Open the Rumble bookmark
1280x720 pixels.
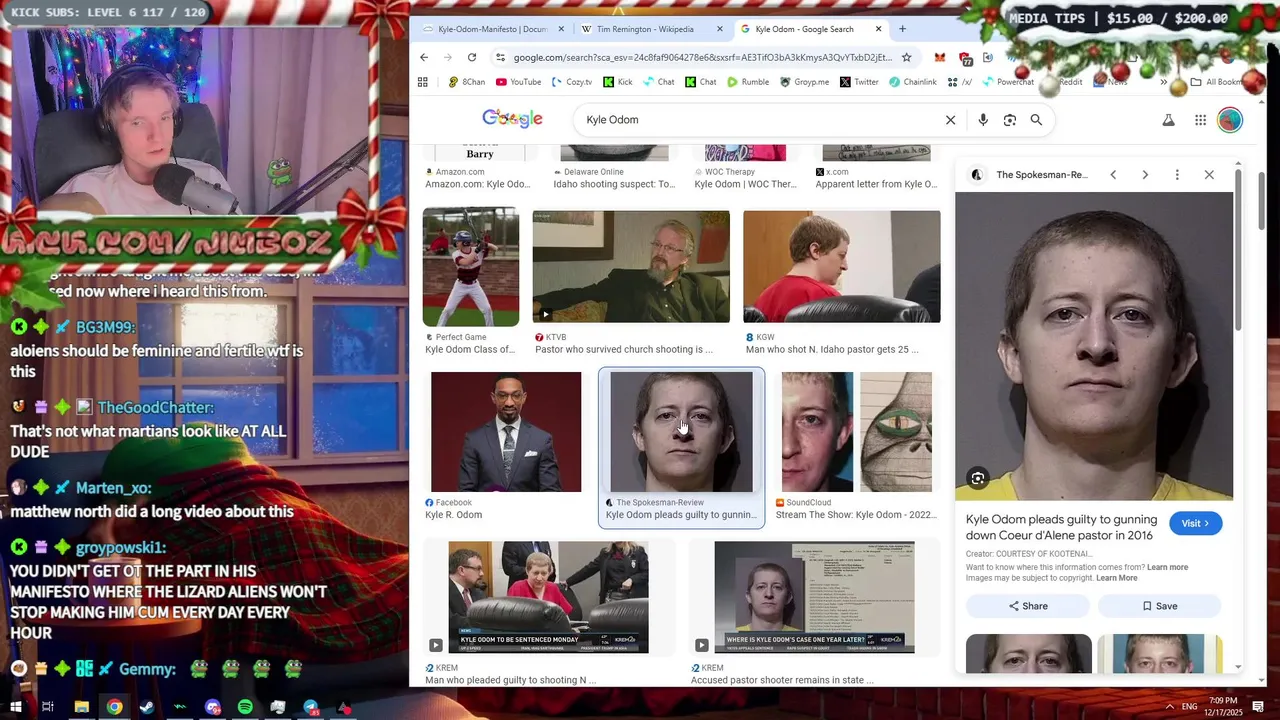(x=748, y=82)
